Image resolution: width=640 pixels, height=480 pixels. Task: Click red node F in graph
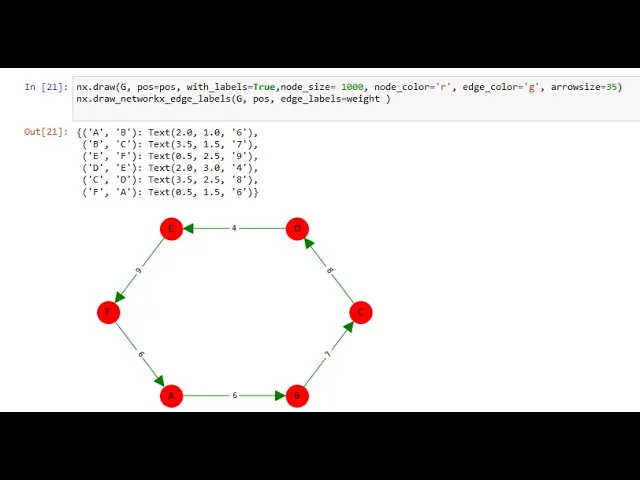point(109,313)
